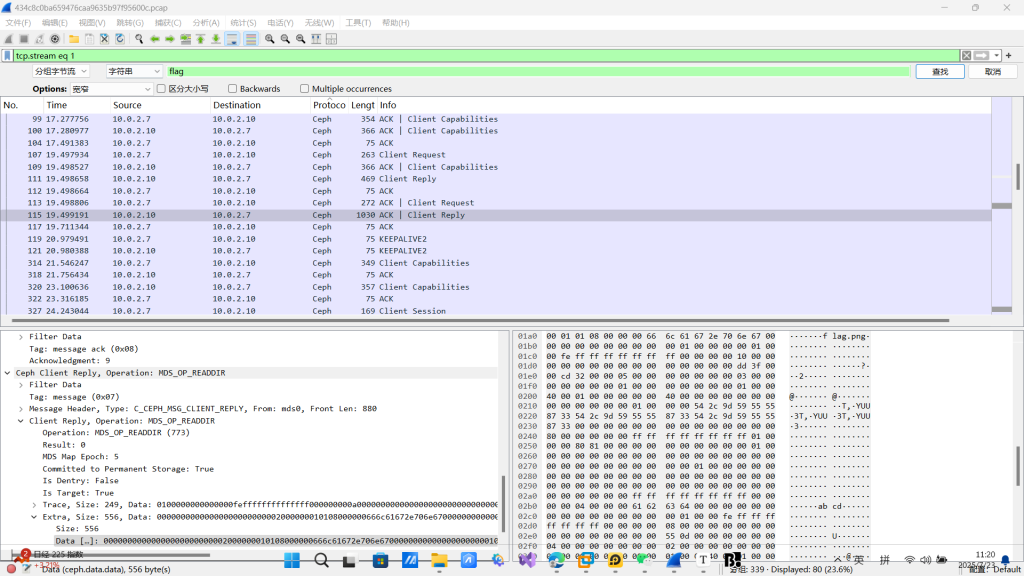Enable the 区分大小写 checkbox

pyautogui.click(x=162, y=89)
